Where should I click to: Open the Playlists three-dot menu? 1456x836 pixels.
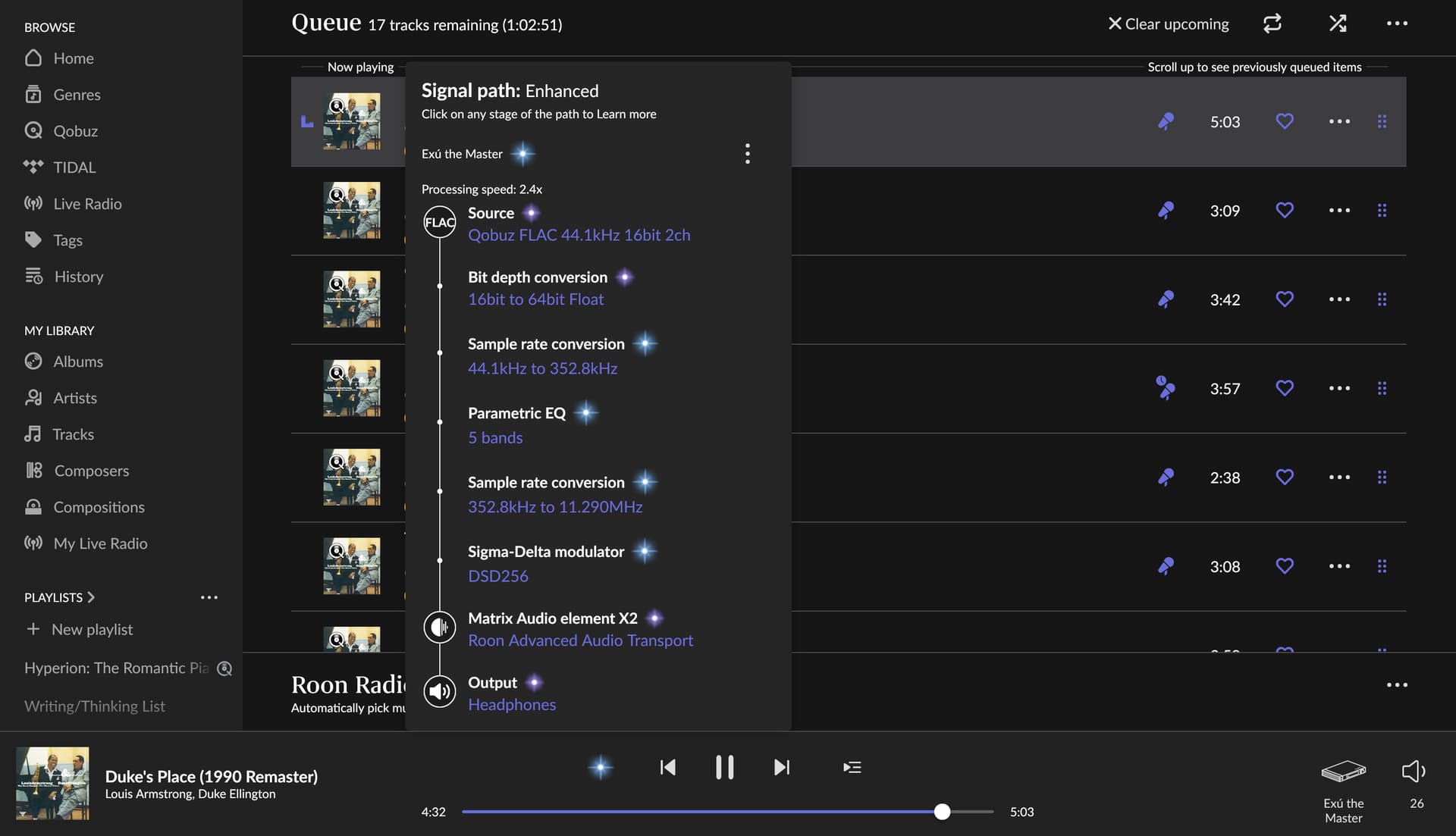pos(209,597)
